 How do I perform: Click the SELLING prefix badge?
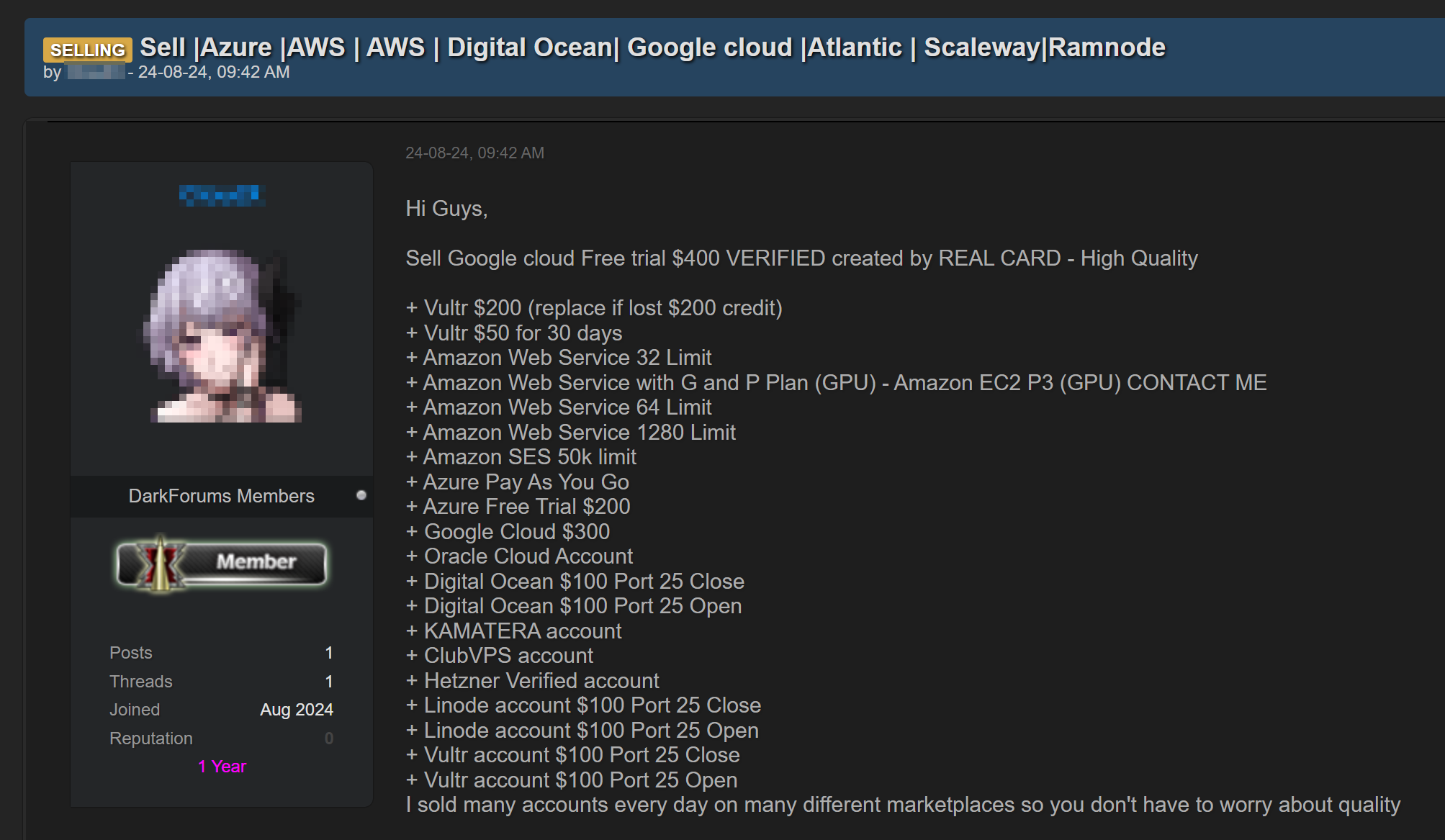[87, 50]
